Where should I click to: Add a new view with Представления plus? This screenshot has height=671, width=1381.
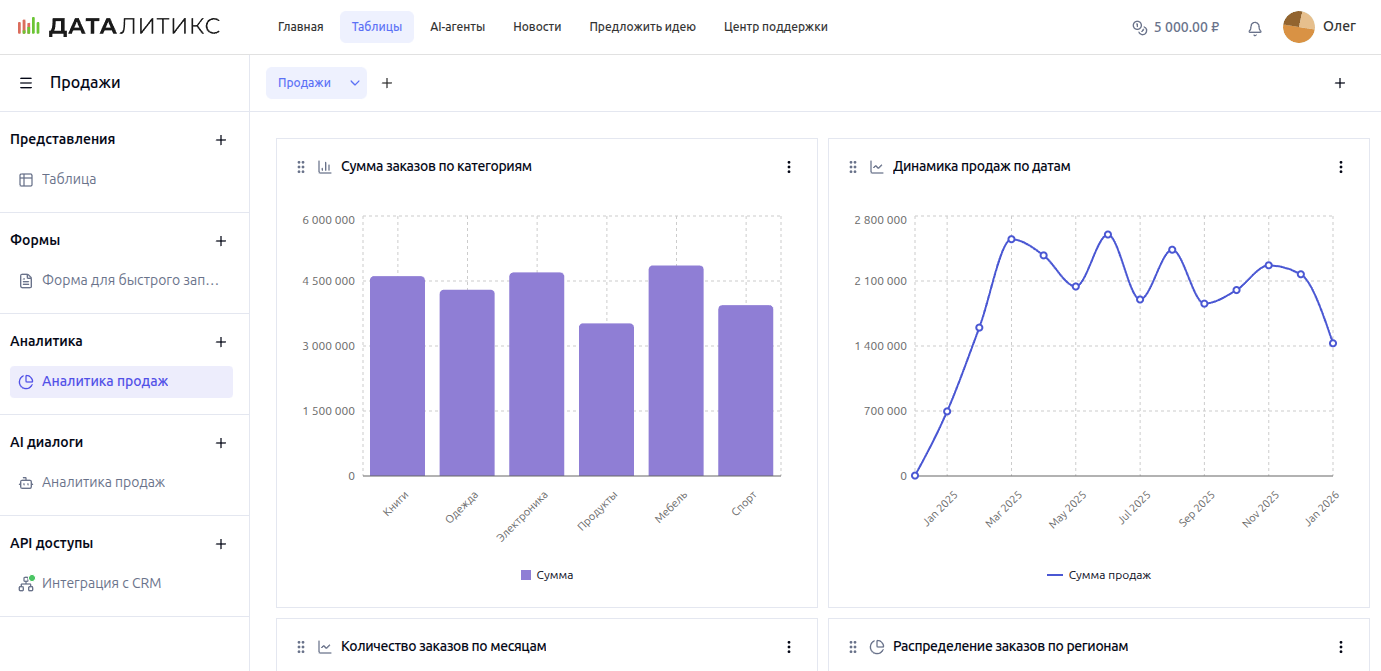(x=221, y=140)
